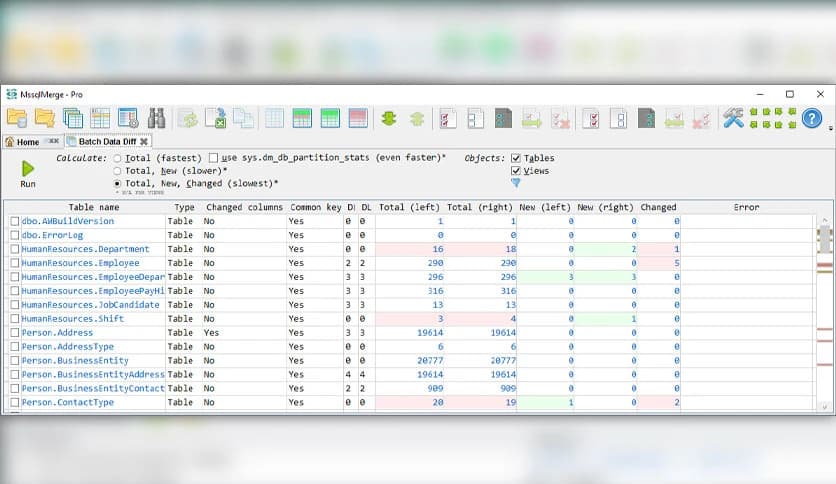836x484 pixels.
Task: Click 'Yes' in Person.Address Changed columns cell
Action: (211, 333)
